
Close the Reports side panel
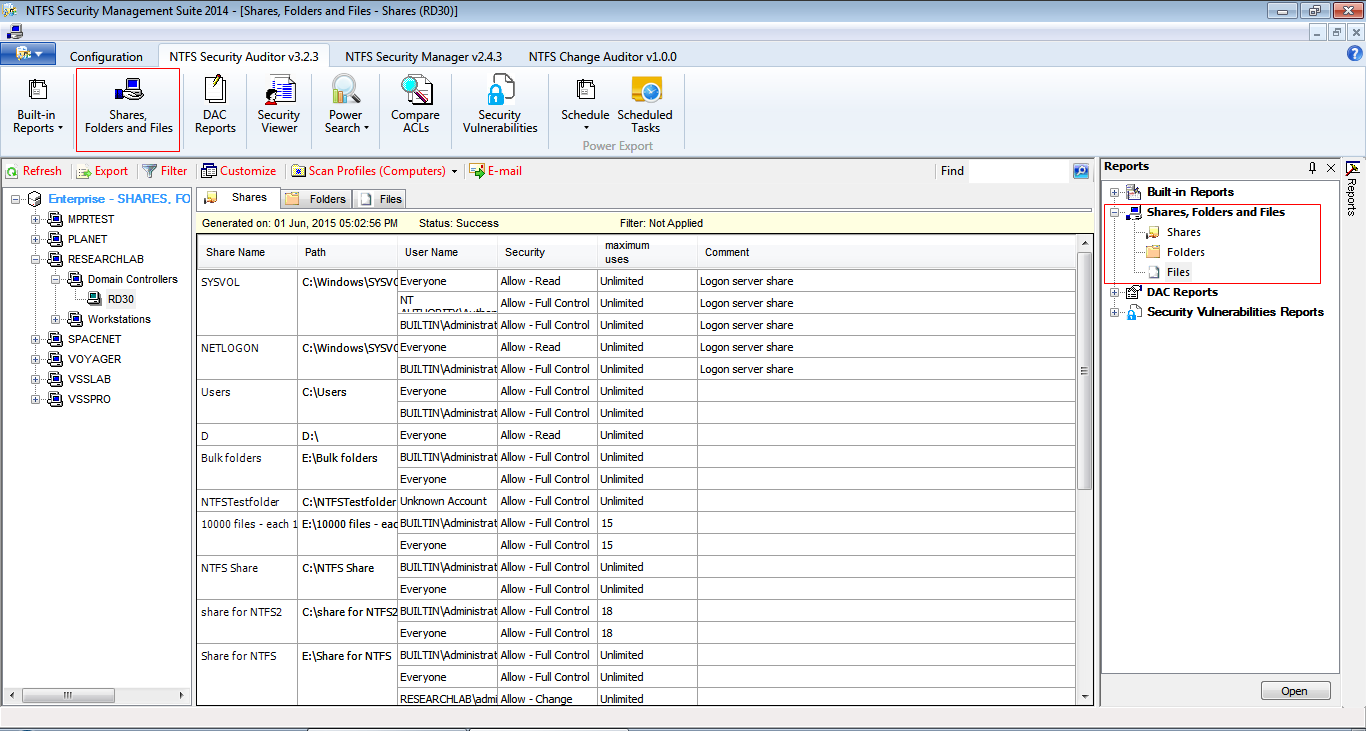[x=1331, y=168]
